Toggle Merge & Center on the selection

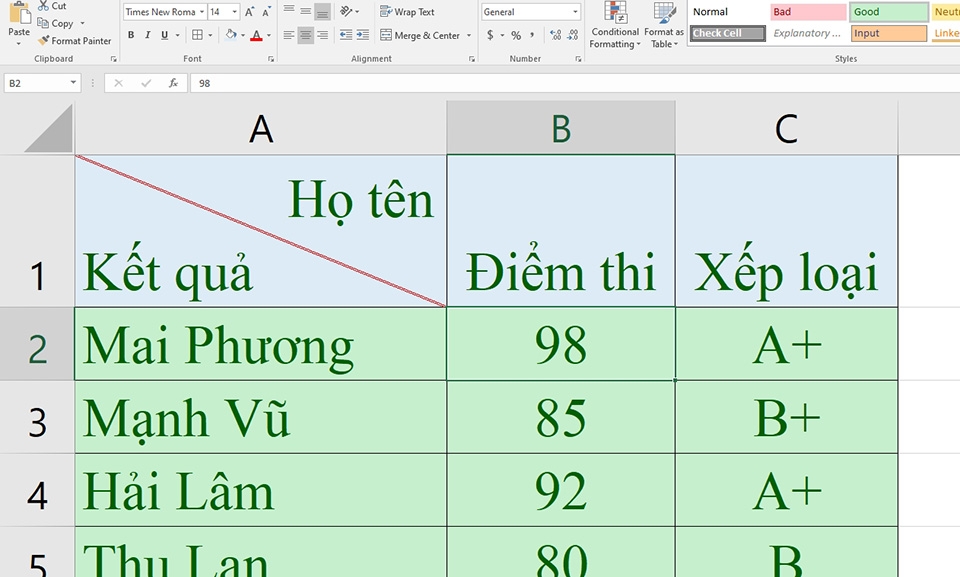(420, 35)
